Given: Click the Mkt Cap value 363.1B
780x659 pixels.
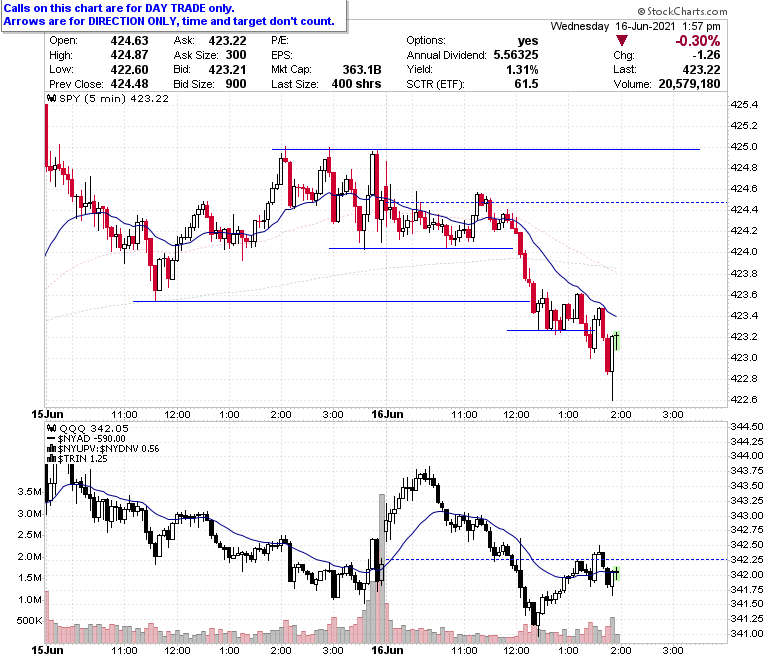Looking at the screenshot, I should (x=362, y=69).
